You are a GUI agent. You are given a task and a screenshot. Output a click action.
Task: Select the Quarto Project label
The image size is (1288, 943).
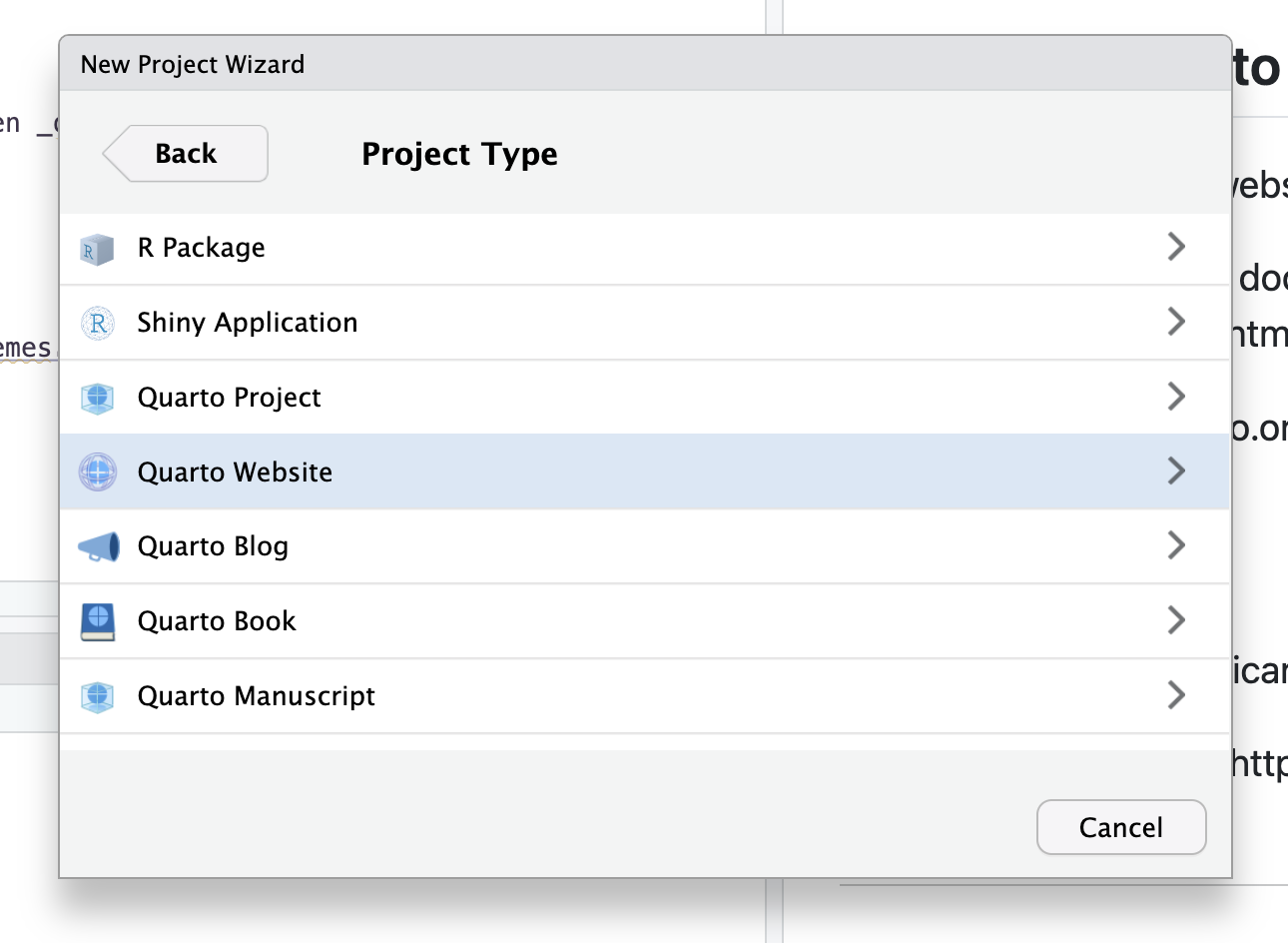(x=230, y=398)
